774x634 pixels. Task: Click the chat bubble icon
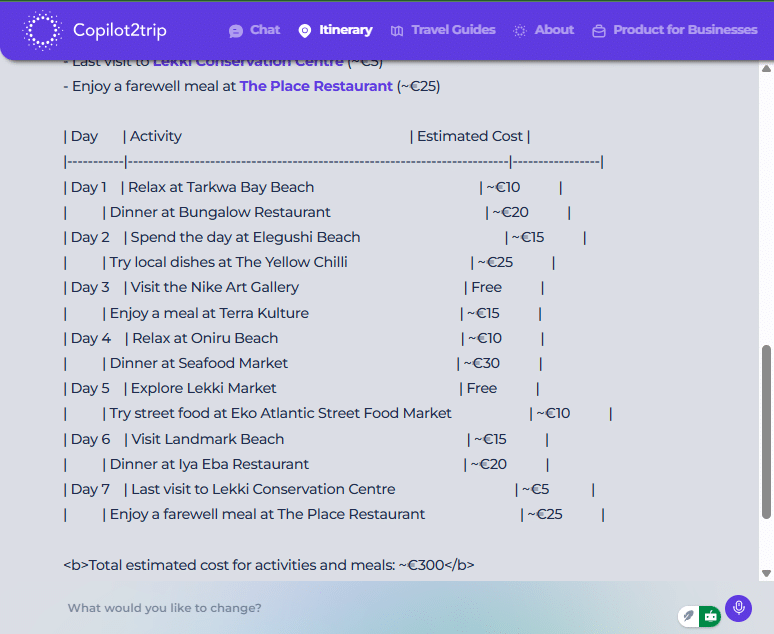point(236,31)
